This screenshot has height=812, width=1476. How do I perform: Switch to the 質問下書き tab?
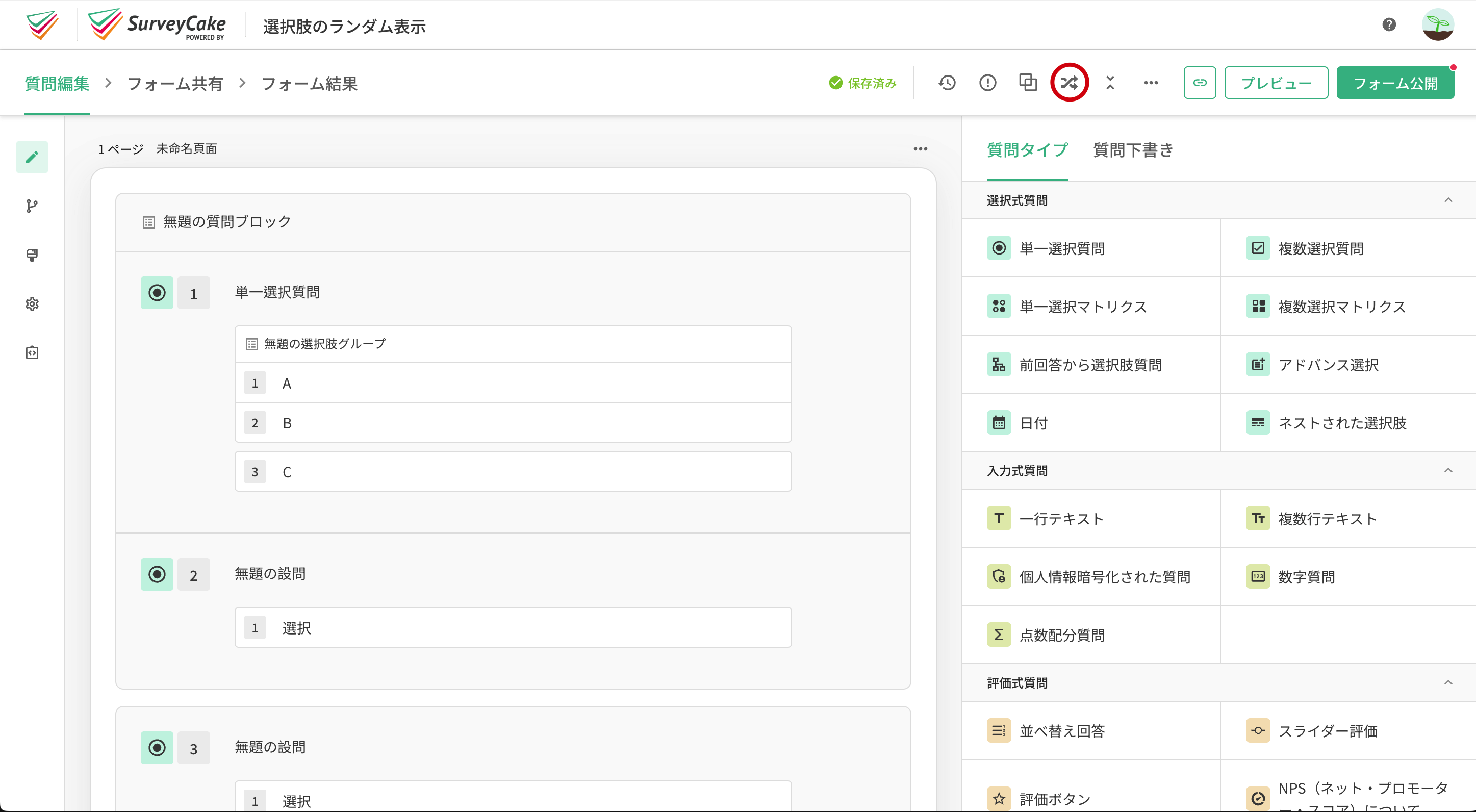point(1133,150)
